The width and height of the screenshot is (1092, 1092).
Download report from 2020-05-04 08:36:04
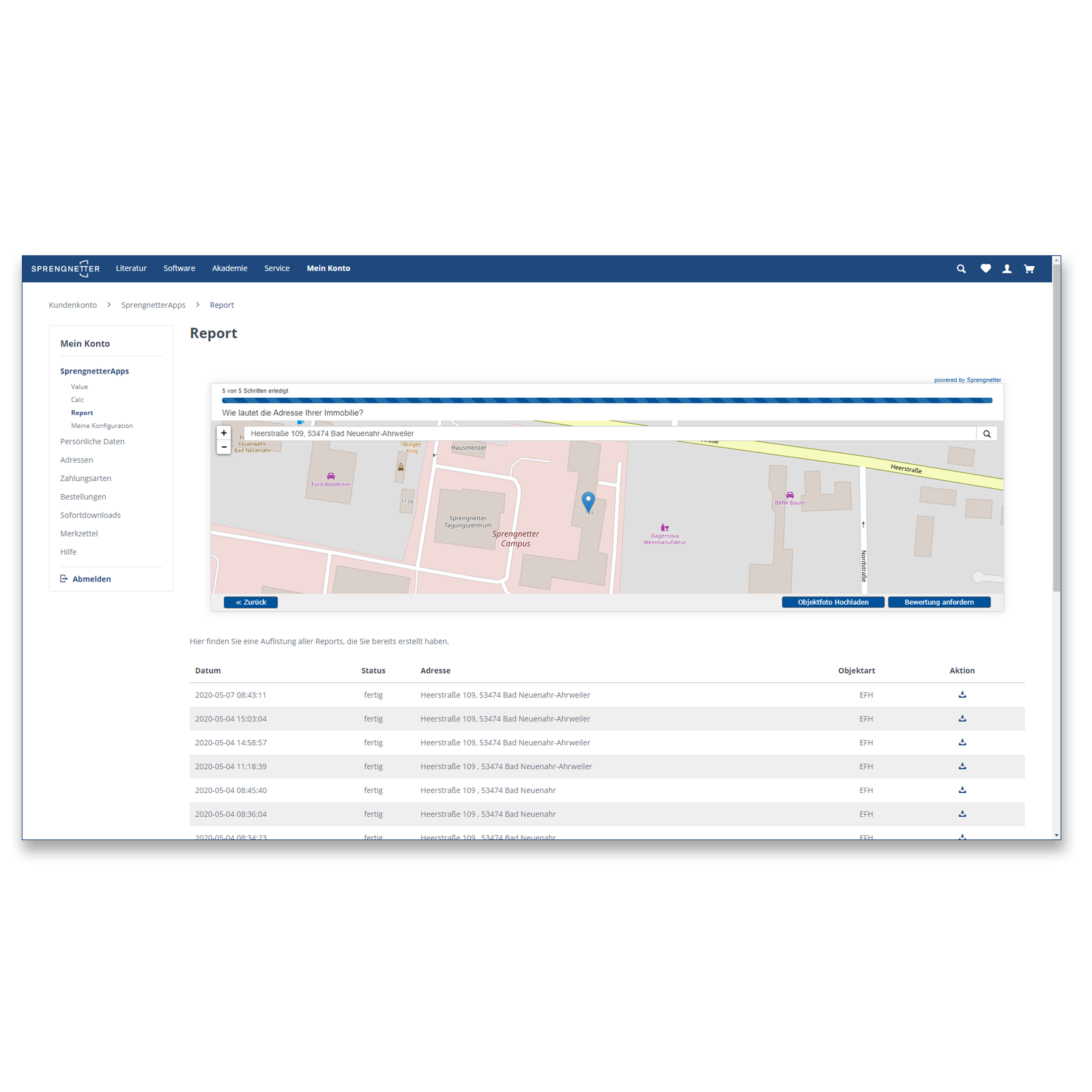[x=962, y=814]
